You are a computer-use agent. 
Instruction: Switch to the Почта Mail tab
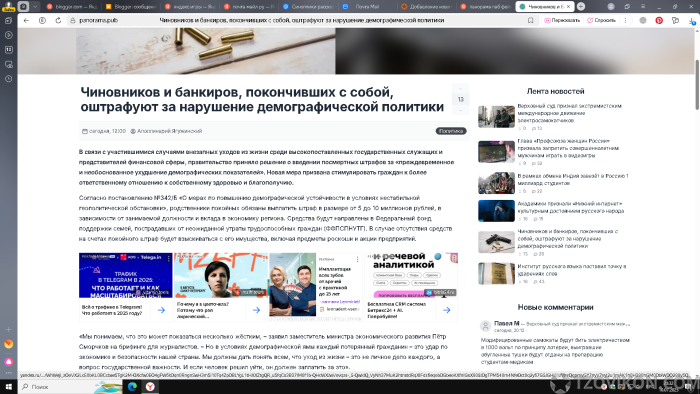coord(367,6)
